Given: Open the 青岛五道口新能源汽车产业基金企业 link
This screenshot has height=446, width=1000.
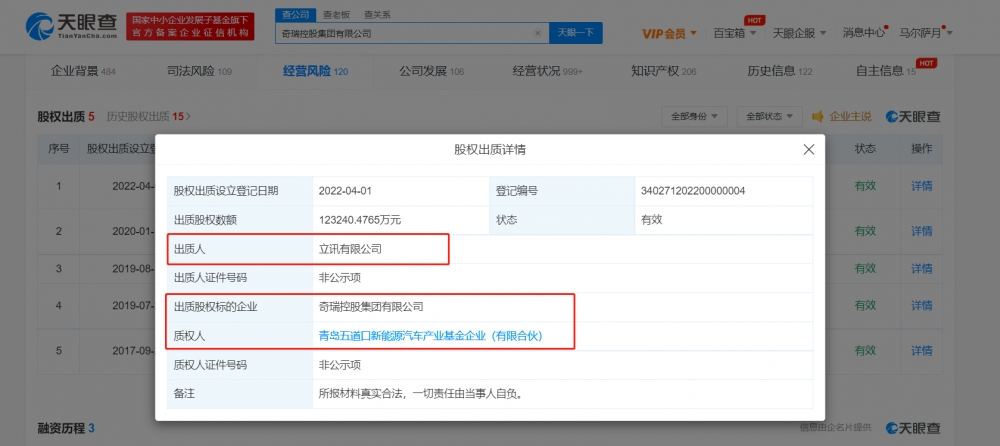Looking at the screenshot, I should click(x=430, y=336).
